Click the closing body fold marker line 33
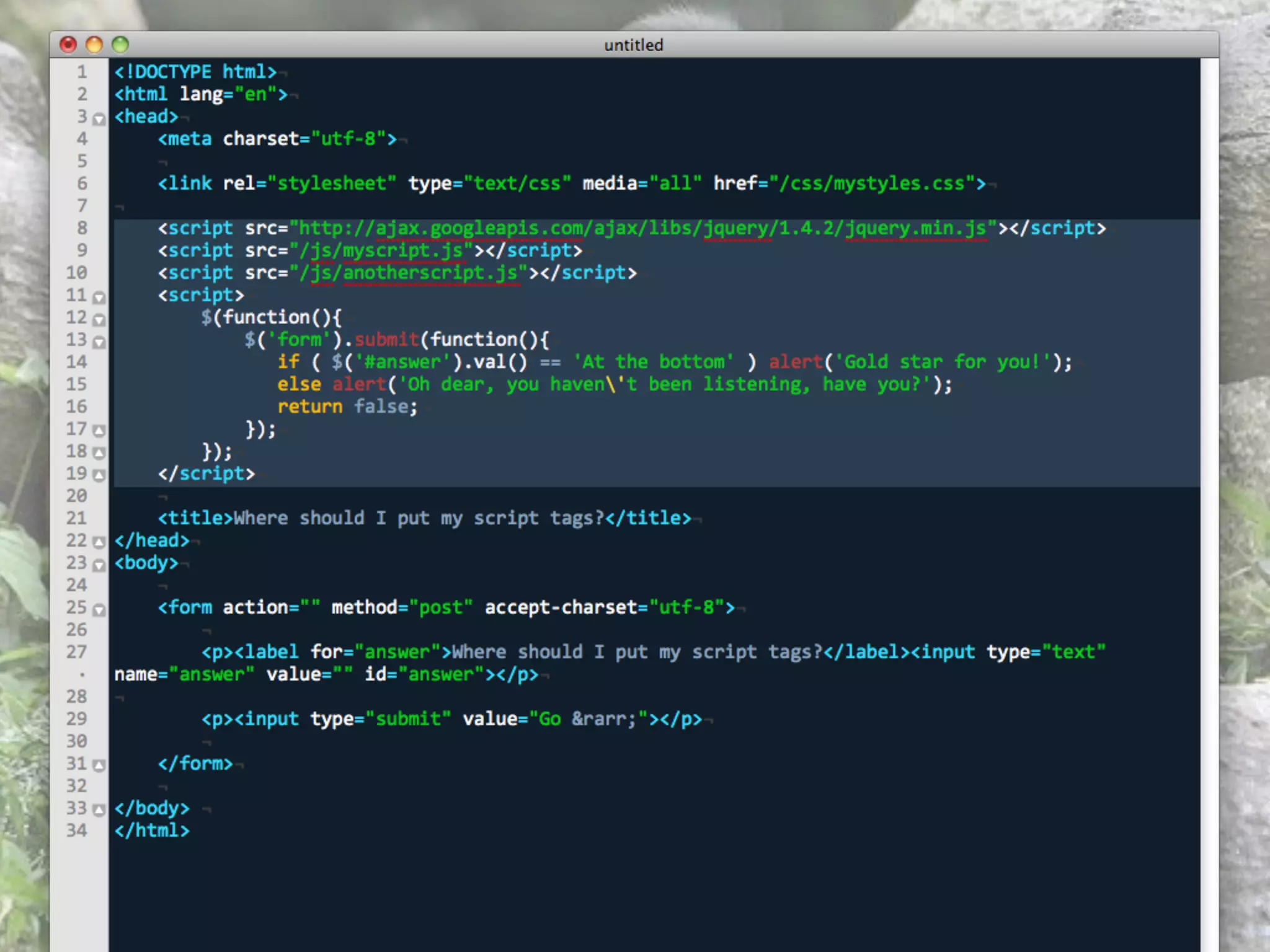The height and width of the screenshot is (952, 1270). pyautogui.click(x=99, y=810)
